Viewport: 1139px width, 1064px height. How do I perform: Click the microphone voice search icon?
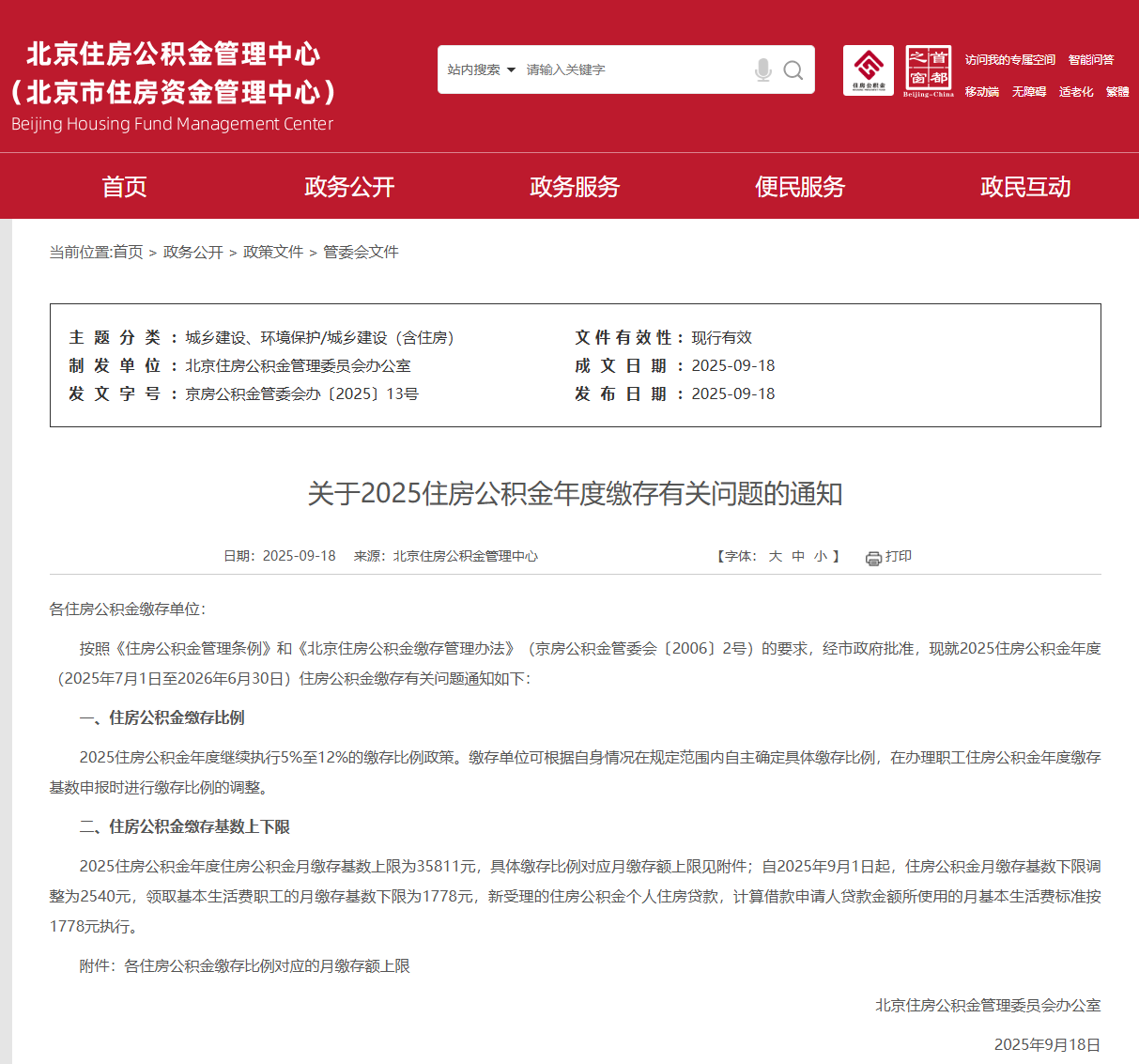[x=762, y=70]
